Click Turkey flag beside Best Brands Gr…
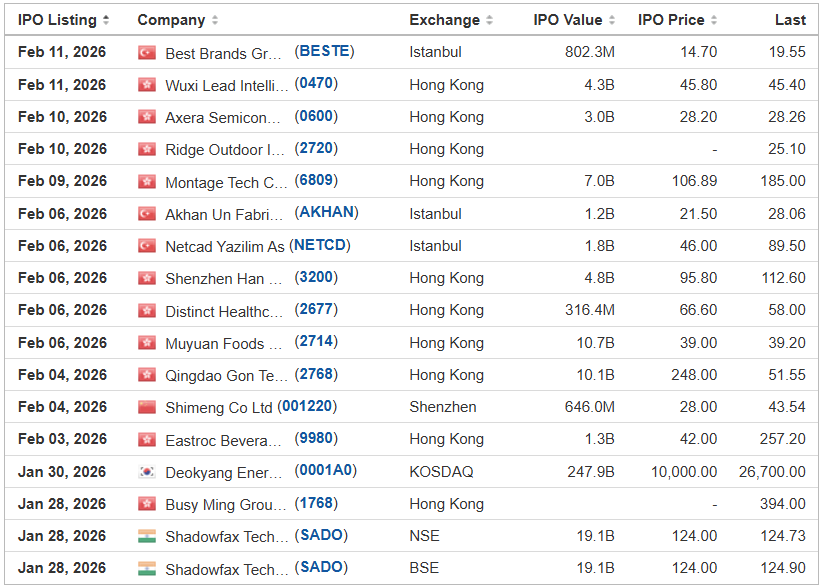 147,53
